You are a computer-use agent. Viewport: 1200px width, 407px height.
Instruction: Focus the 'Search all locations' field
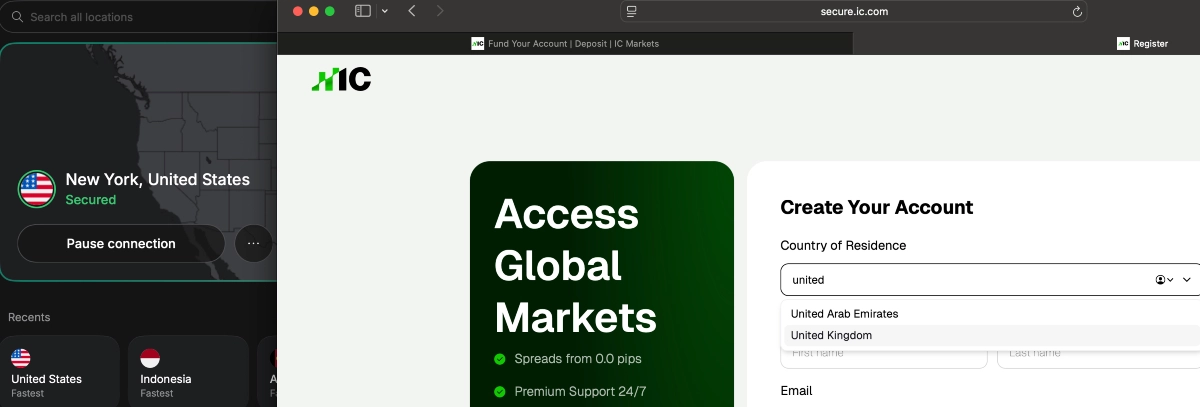138,17
